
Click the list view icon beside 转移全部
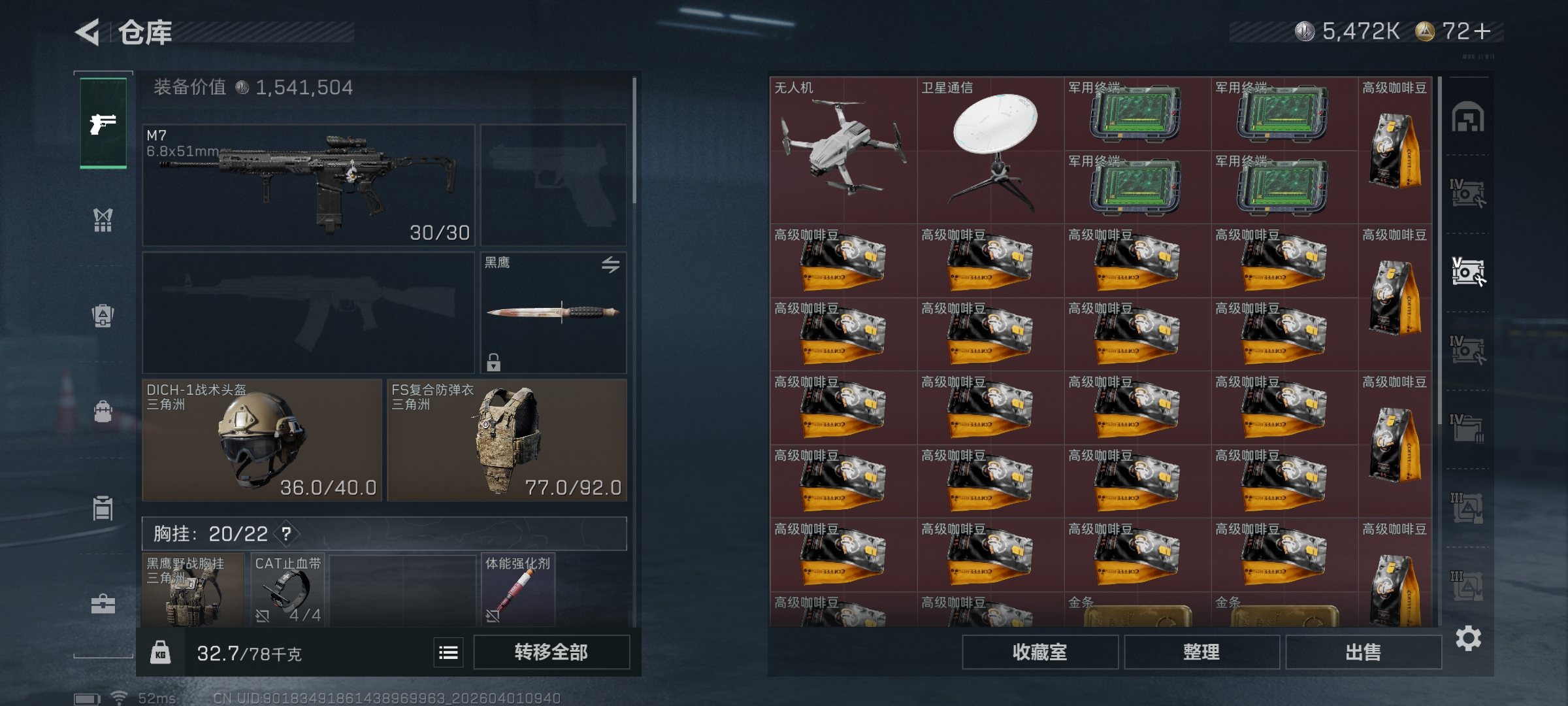pyautogui.click(x=449, y=652)
